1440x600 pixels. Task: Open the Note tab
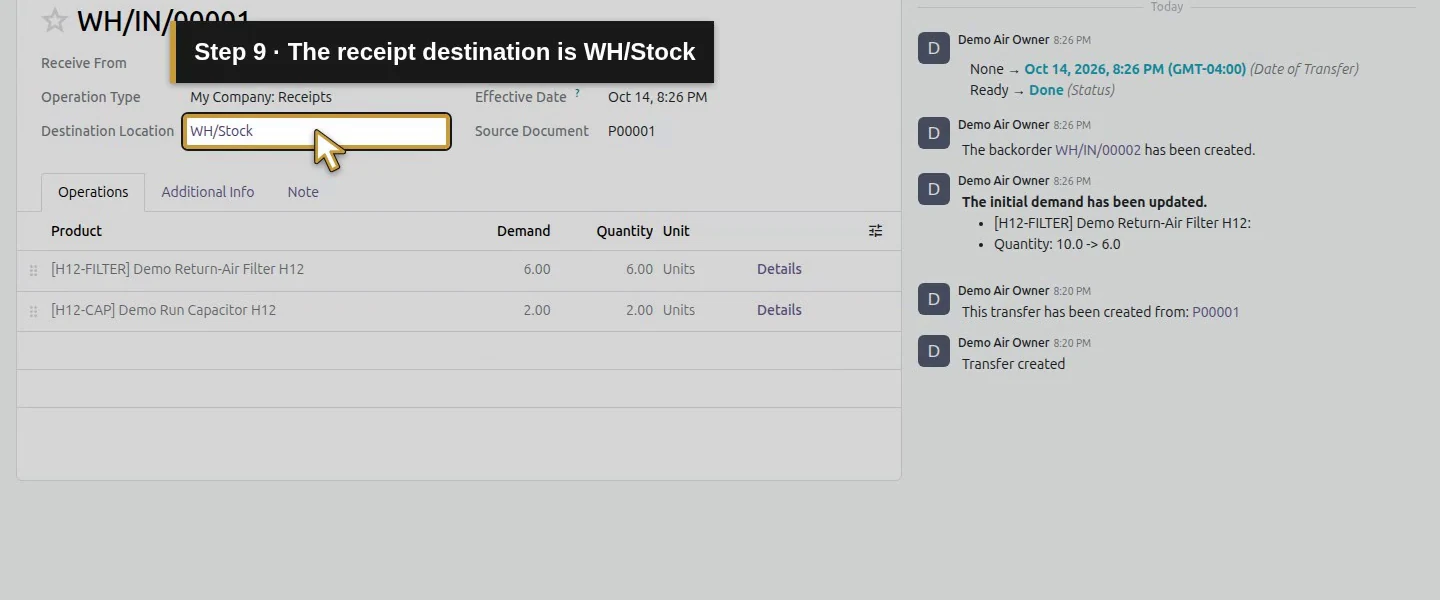[x=303, y=192]
